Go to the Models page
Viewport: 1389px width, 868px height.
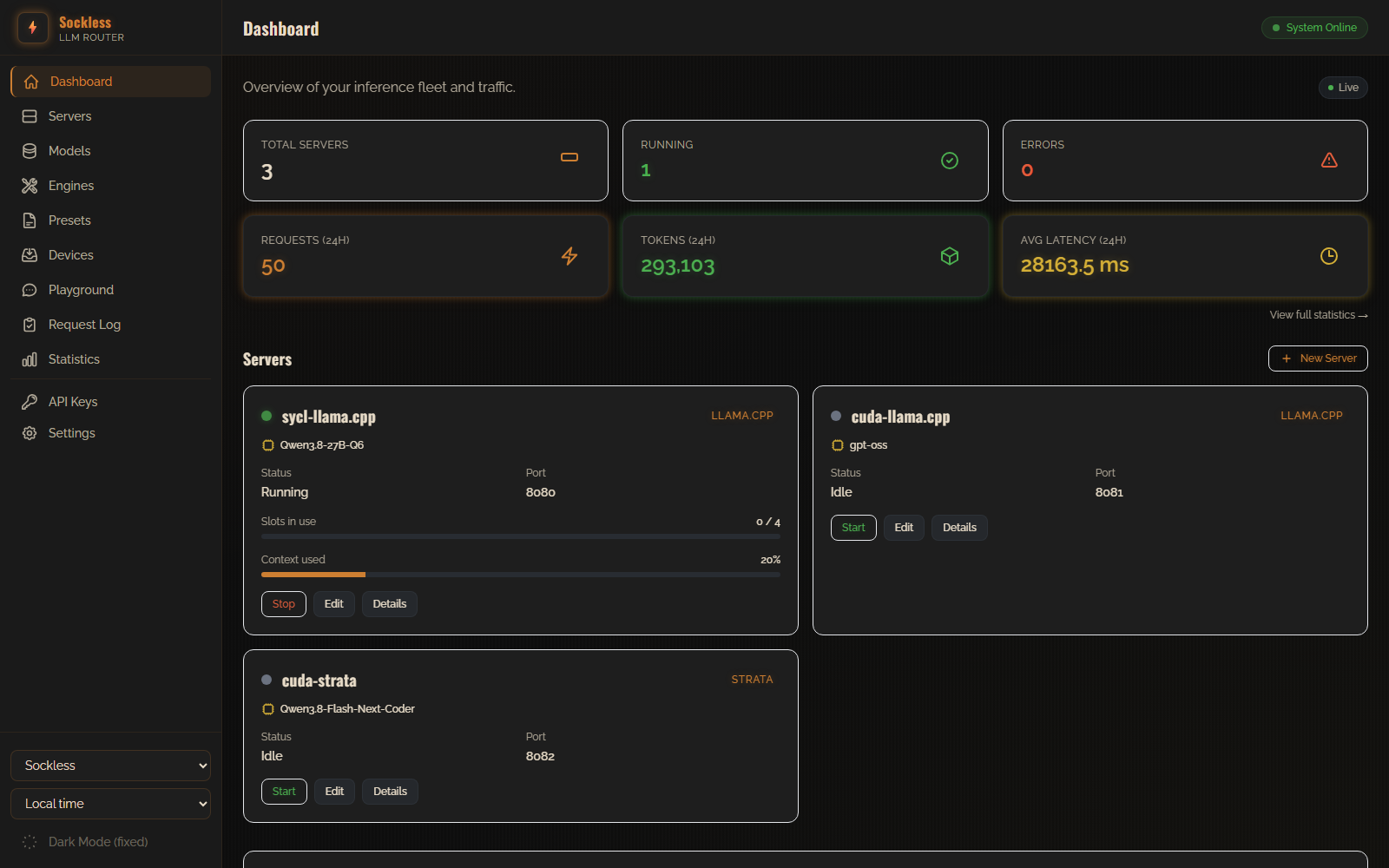click(110, 151)
